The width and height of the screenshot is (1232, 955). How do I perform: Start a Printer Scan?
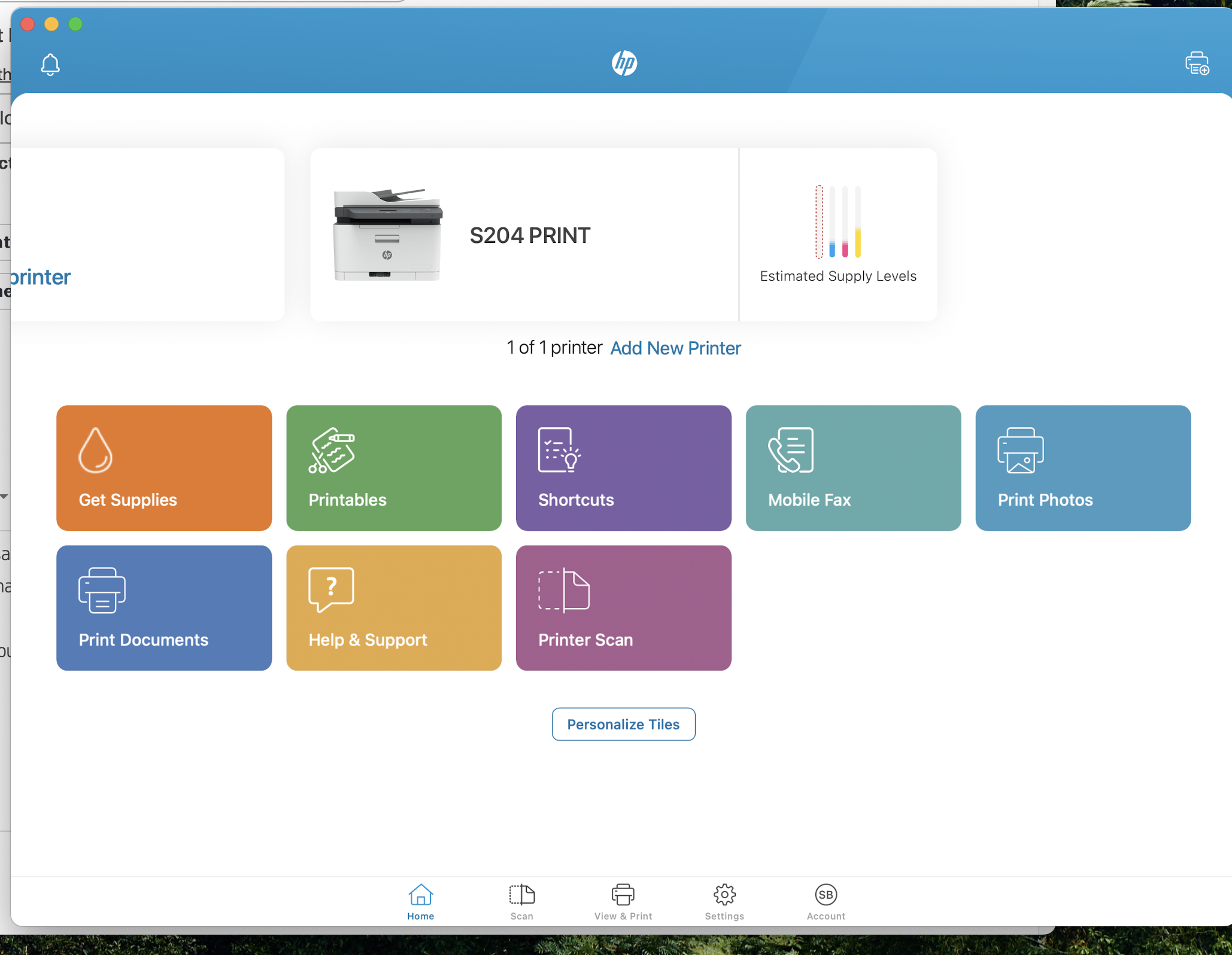(623, 608)
